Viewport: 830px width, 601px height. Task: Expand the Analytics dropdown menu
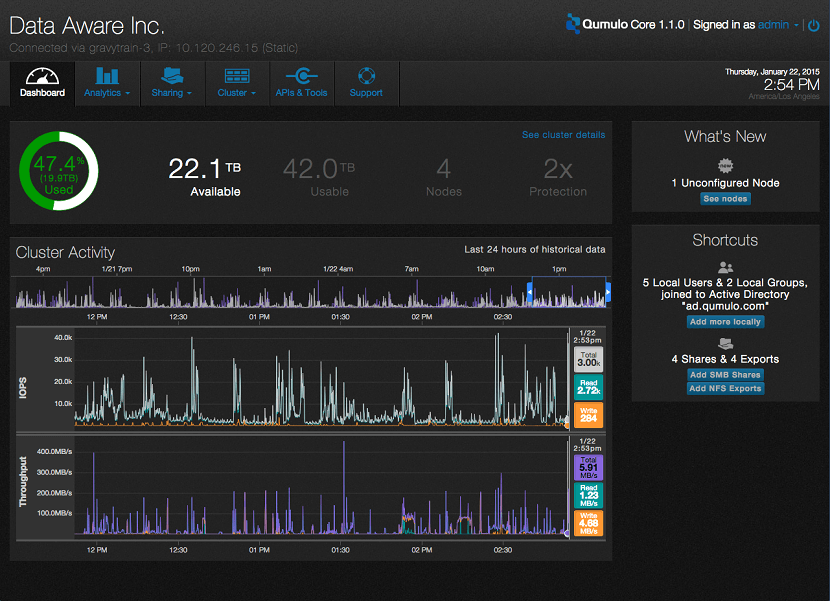tap(107, 93)
